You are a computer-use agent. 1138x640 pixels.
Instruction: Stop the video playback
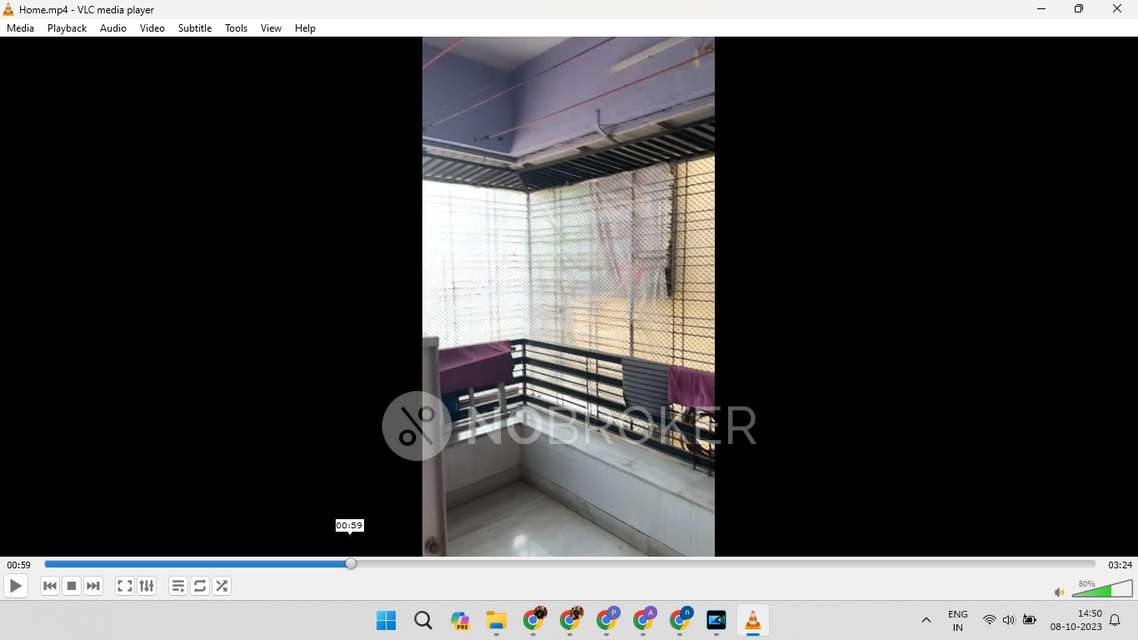pyautogui.click(x=71, y=586)
